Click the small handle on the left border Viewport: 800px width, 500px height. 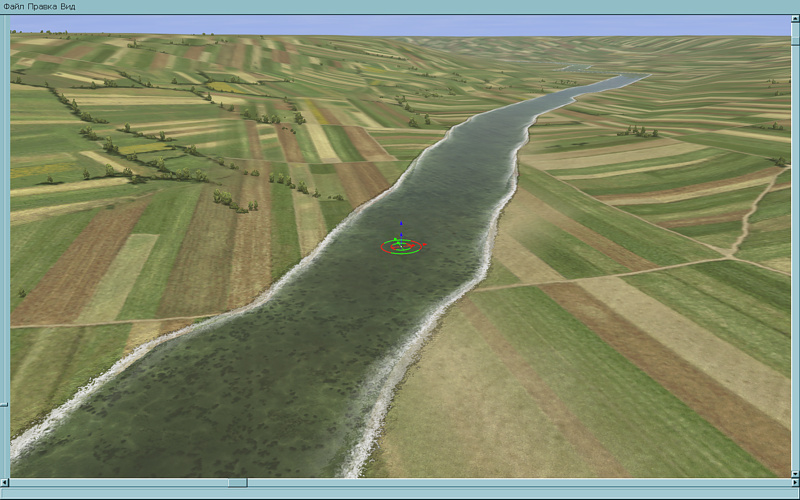click(x=4, y=405)
